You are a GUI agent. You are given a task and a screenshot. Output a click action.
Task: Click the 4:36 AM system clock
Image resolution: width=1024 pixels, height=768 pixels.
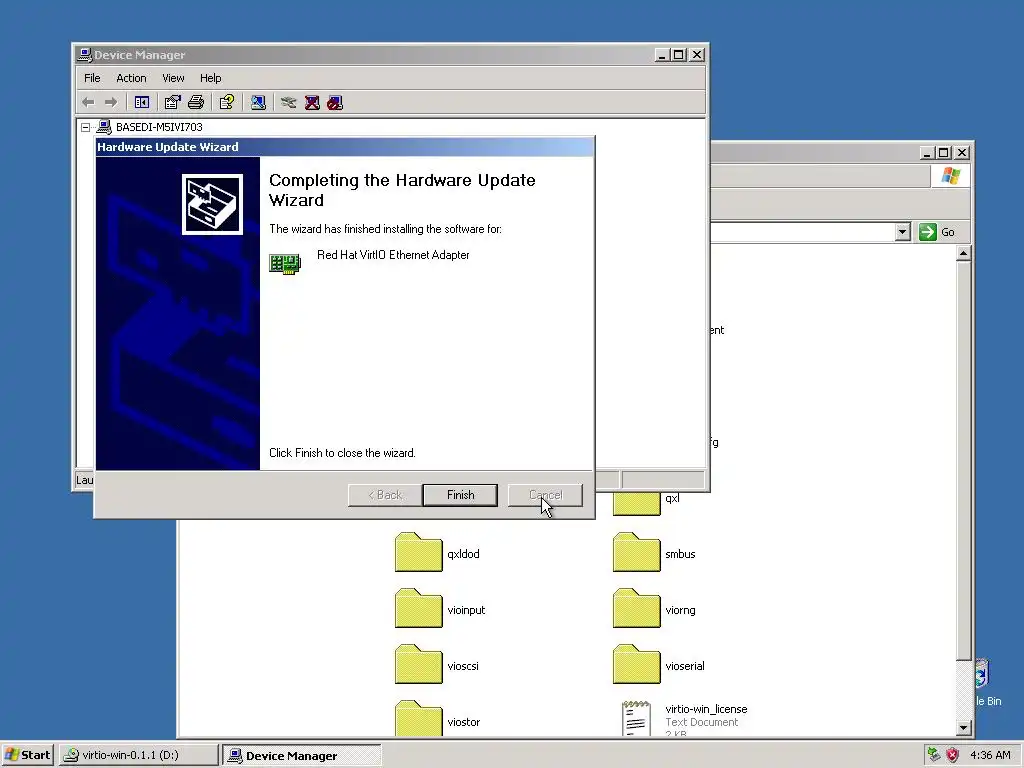click(990, 755)
